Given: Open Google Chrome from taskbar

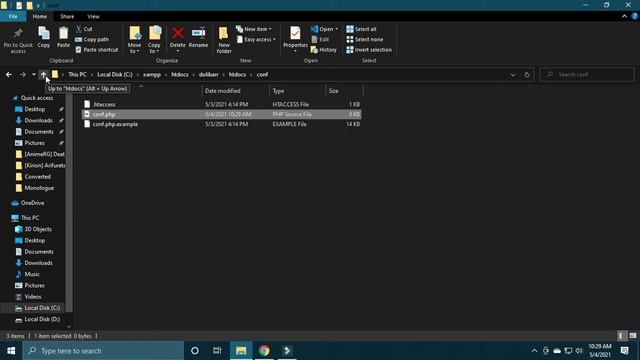Looking at the screenshot, I should coord(264,351).
